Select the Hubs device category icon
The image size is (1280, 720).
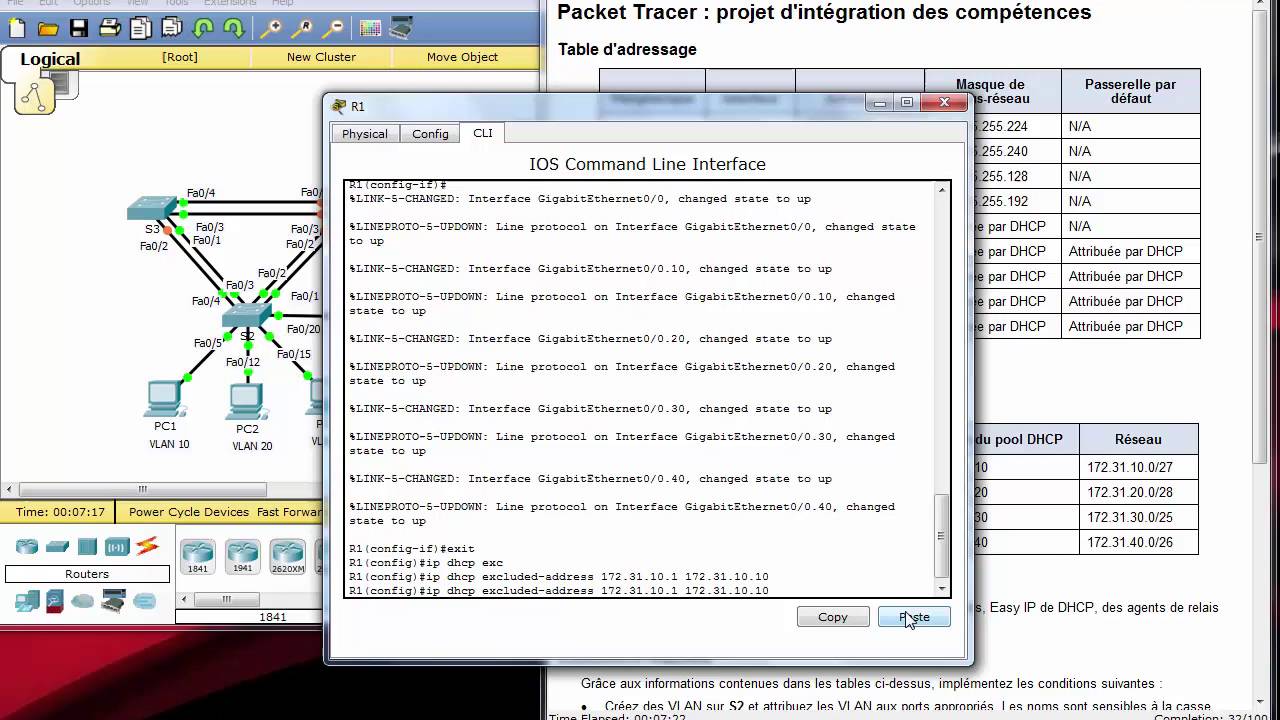point(87,546)
